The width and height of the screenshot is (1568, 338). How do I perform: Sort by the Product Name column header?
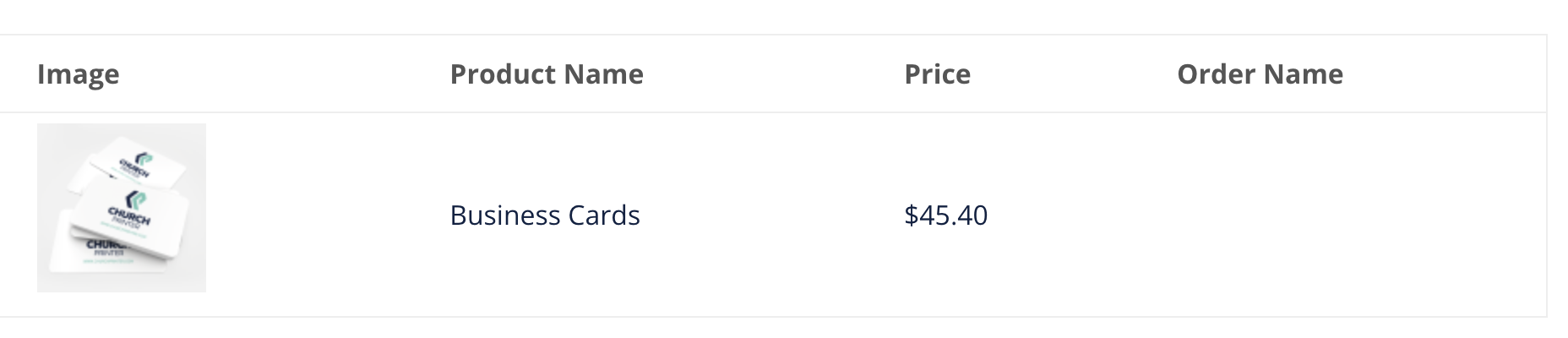(547, 74)
